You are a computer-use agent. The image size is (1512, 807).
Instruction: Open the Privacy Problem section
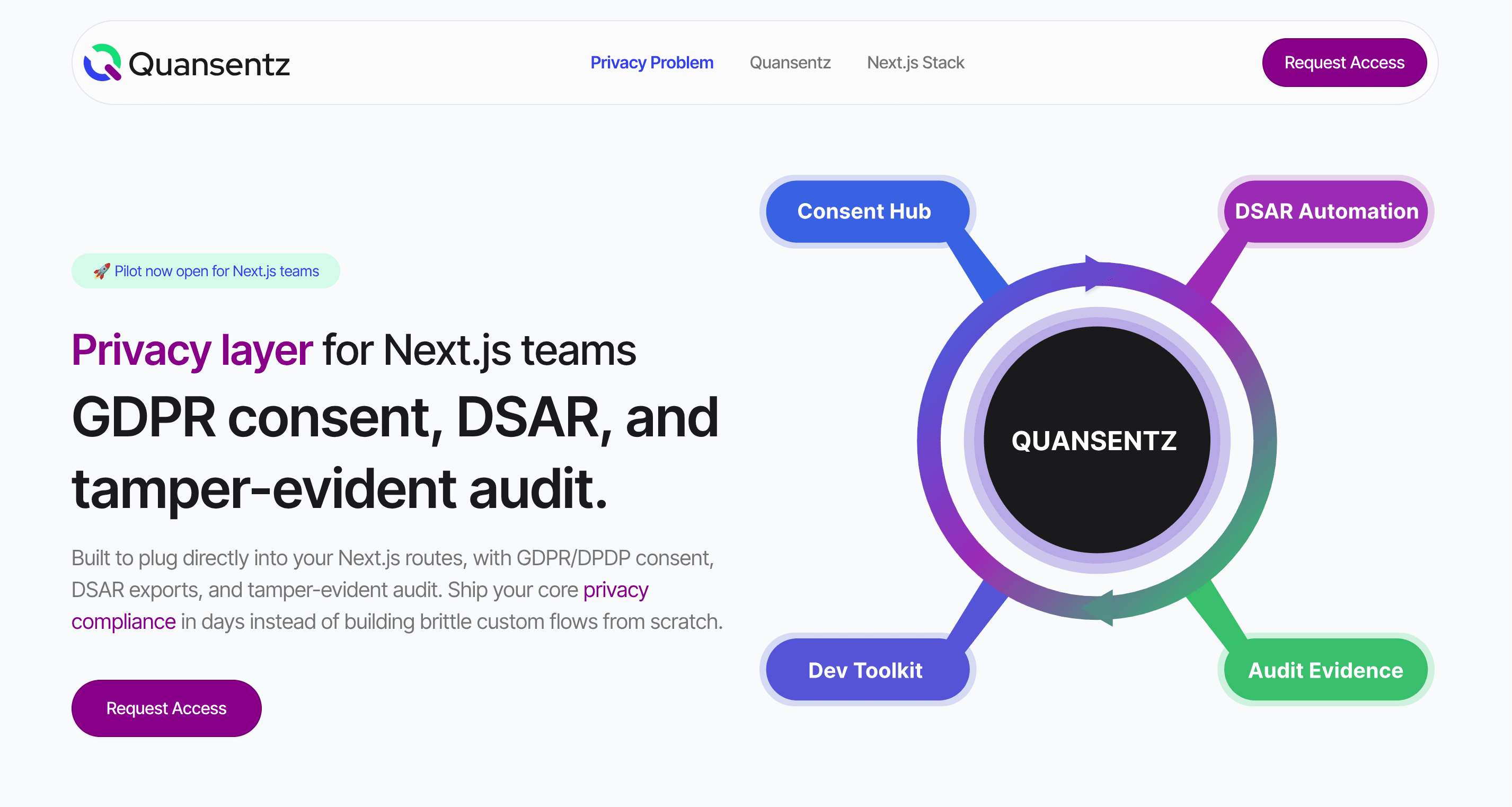[x=651, y=62]
